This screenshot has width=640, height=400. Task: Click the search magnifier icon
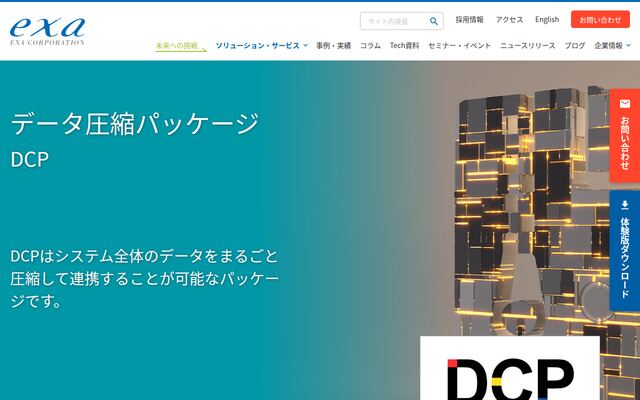pos(433,21)
